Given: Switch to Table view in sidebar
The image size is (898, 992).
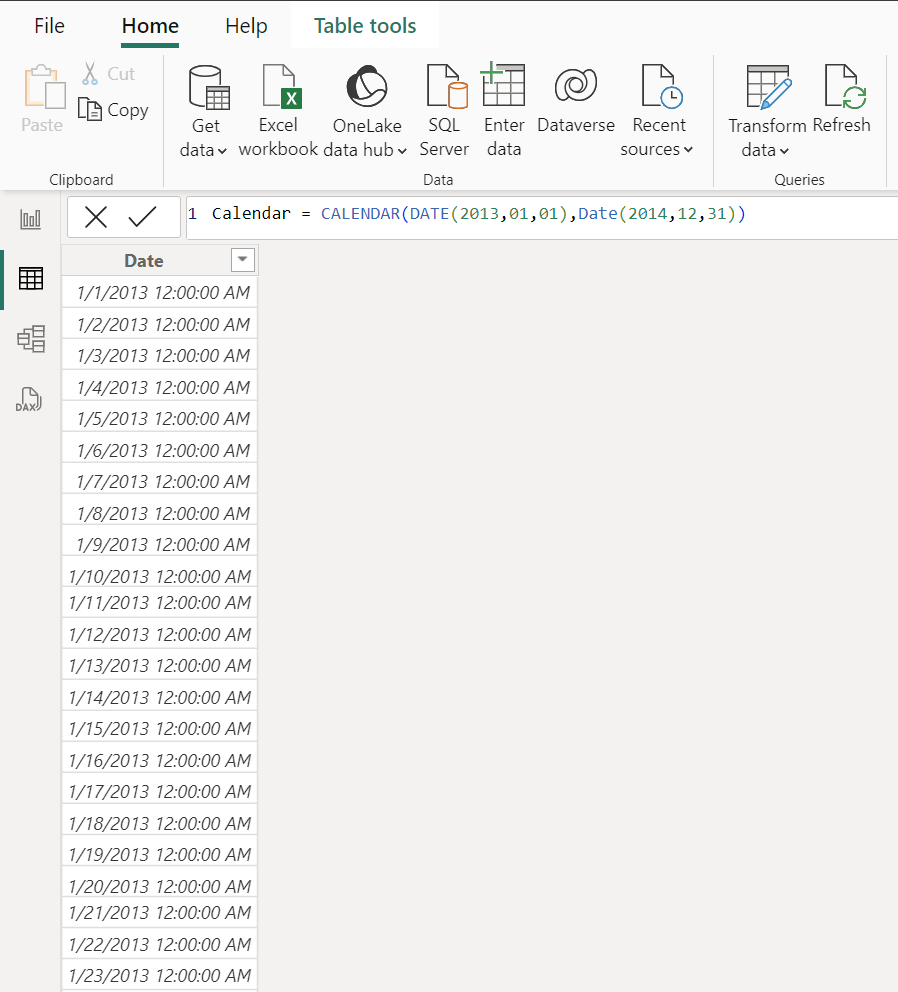Looking at the screenshot, I should pyautogui.click(x=30, y=278).
